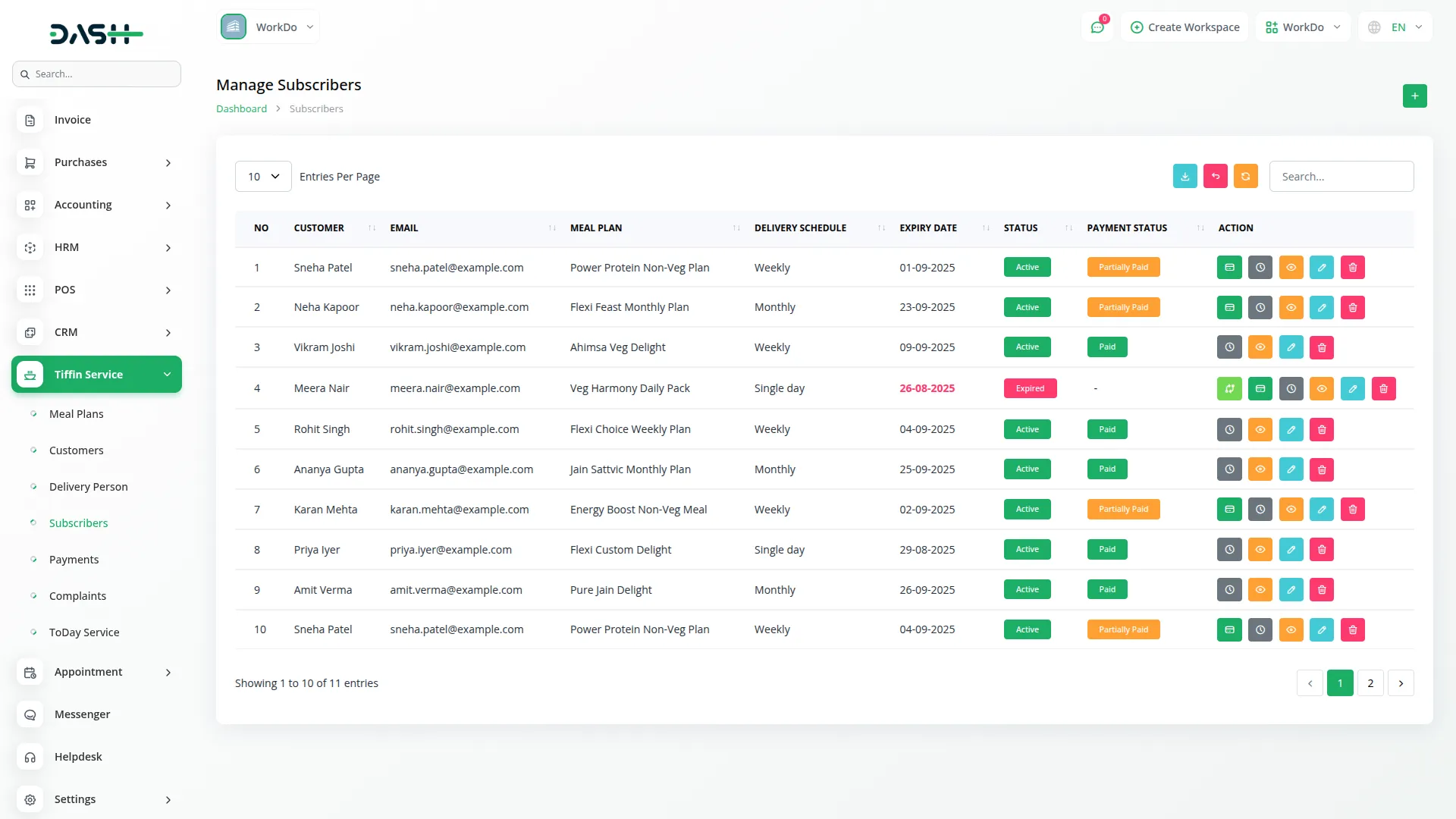
Task: Click Create Workspace in the header
Action: point(1185,27)
